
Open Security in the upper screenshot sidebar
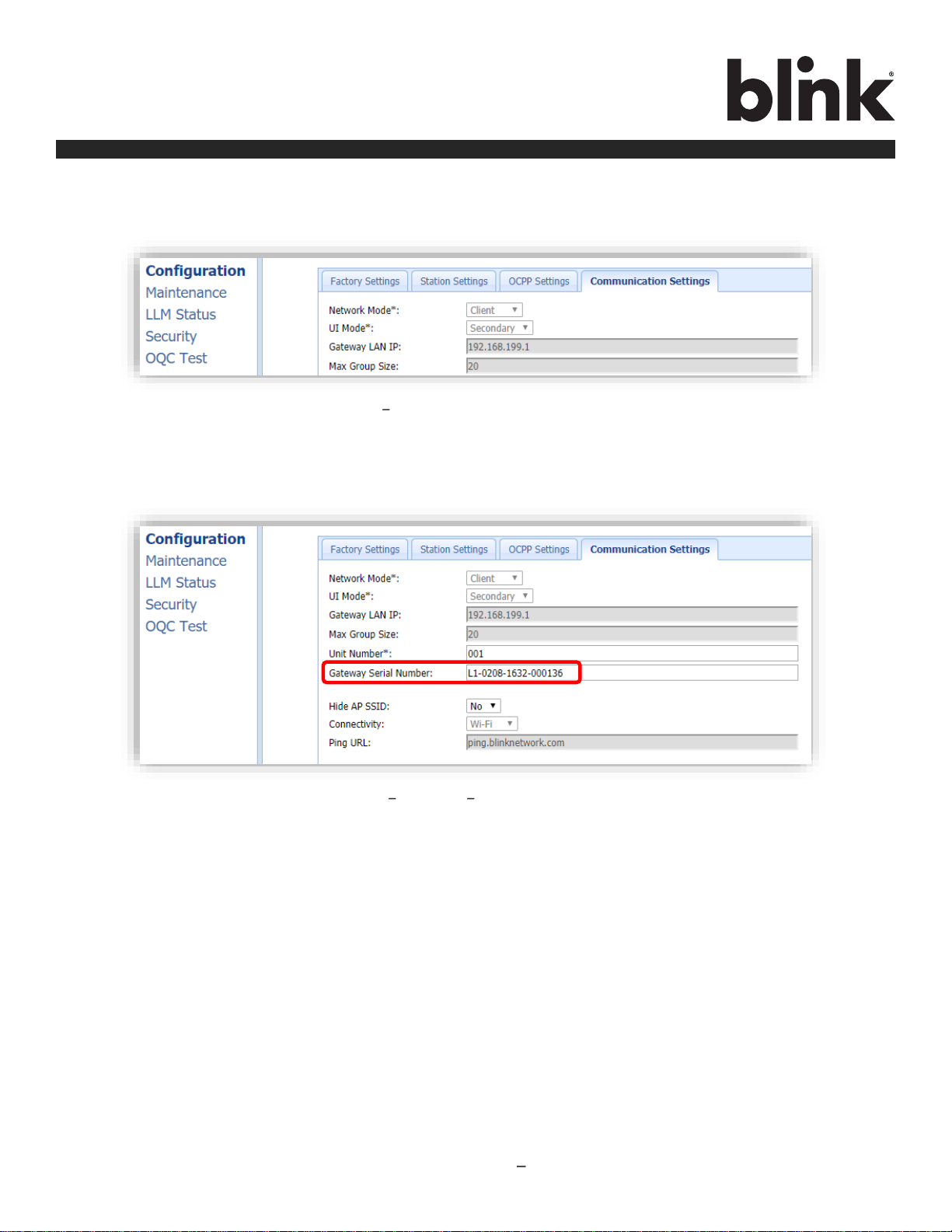click(171, 336)
